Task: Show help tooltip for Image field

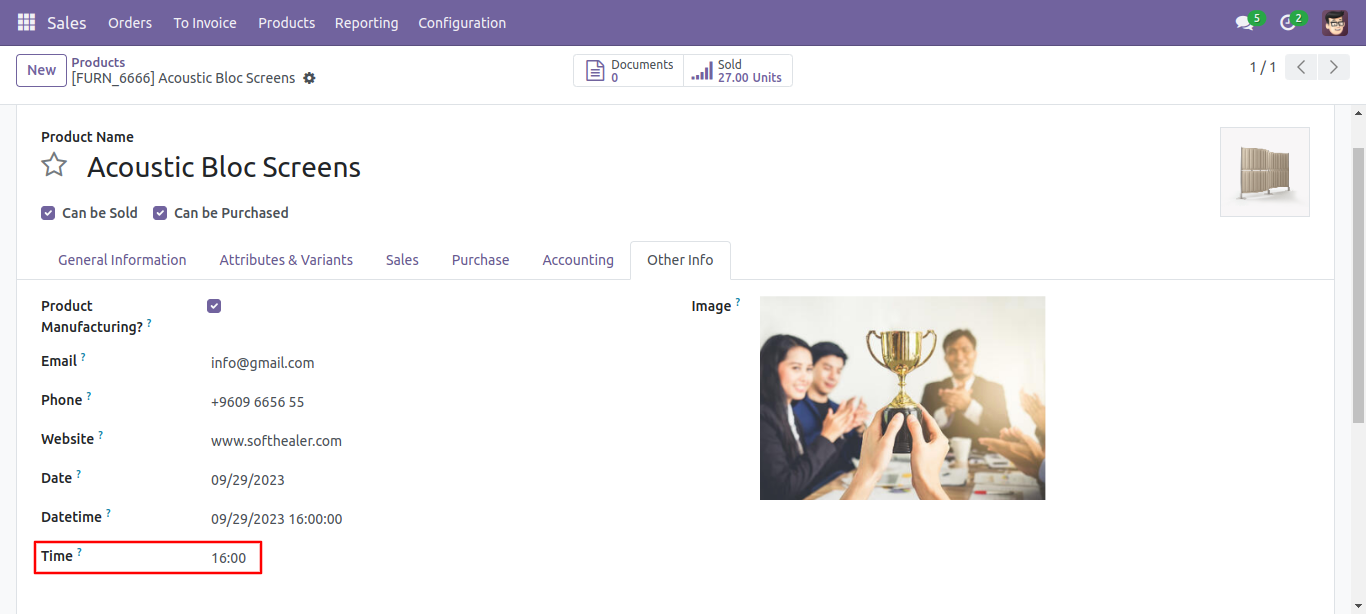Action: (x=738, y=301)
